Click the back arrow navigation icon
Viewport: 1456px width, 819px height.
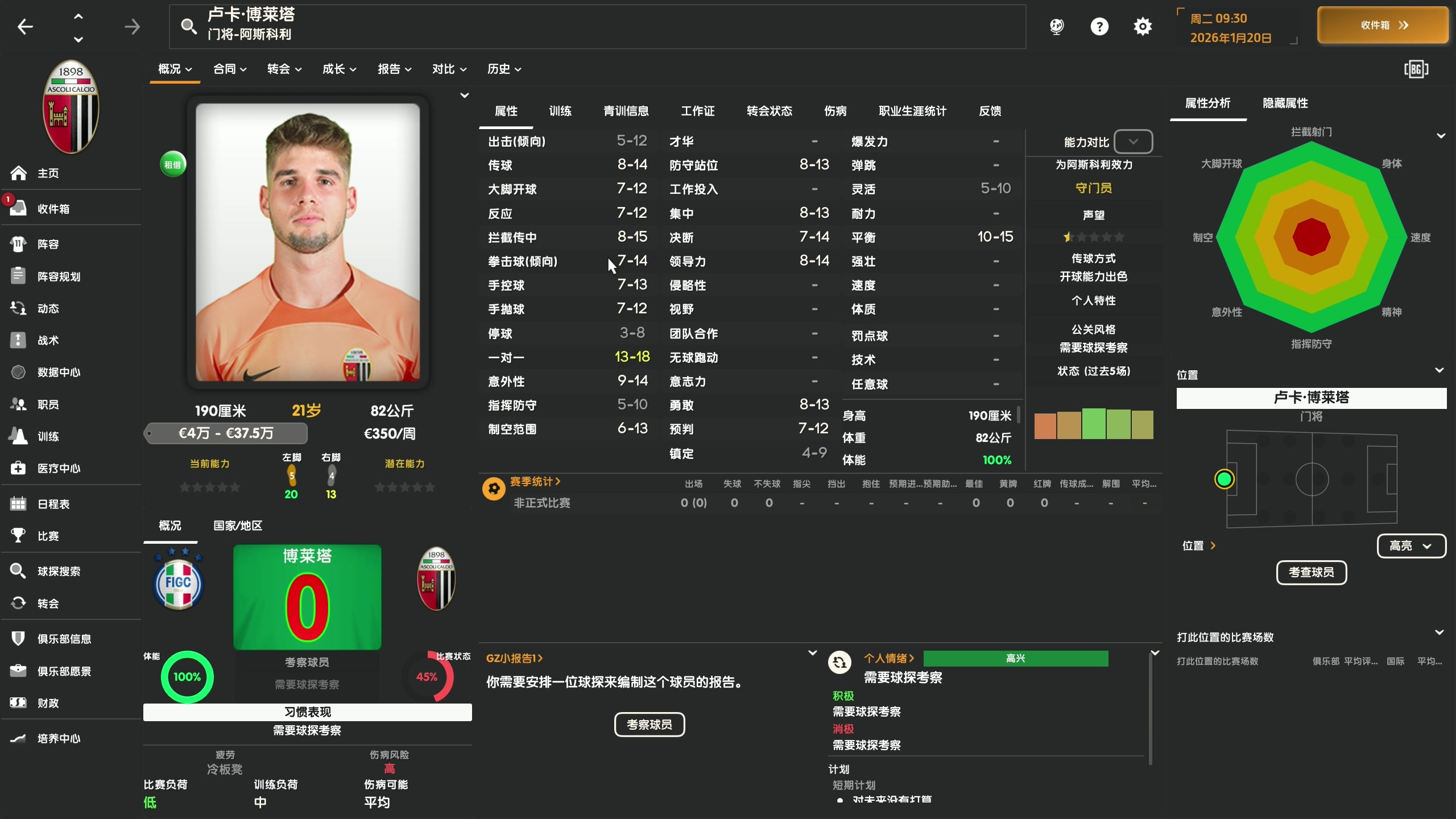25,26
